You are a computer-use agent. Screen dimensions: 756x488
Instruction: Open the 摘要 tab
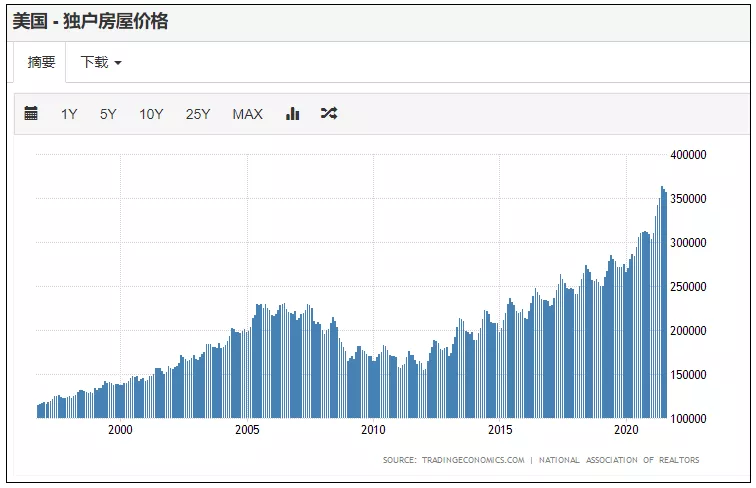click(41, 62)
